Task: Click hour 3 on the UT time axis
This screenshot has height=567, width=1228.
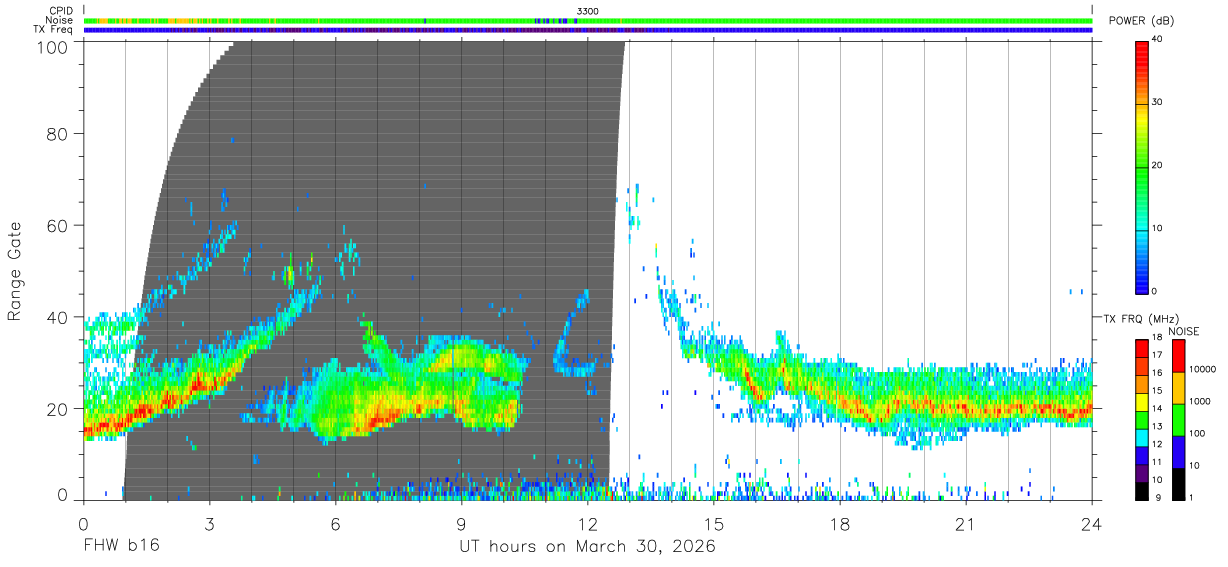Action: click(209, 524)
